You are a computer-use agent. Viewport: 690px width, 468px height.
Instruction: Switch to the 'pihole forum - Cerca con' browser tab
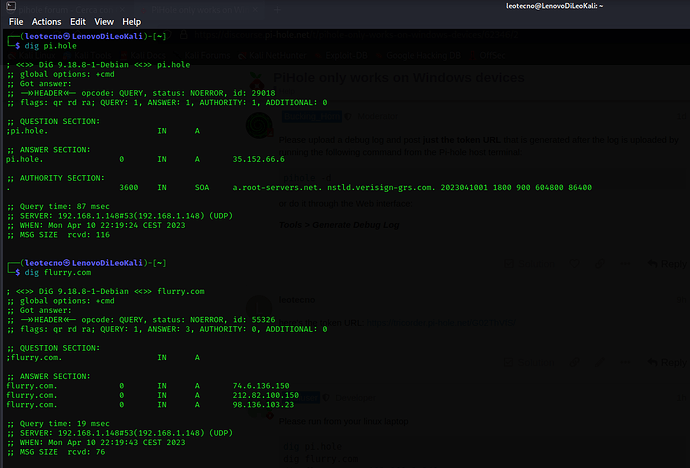[66, 9]
